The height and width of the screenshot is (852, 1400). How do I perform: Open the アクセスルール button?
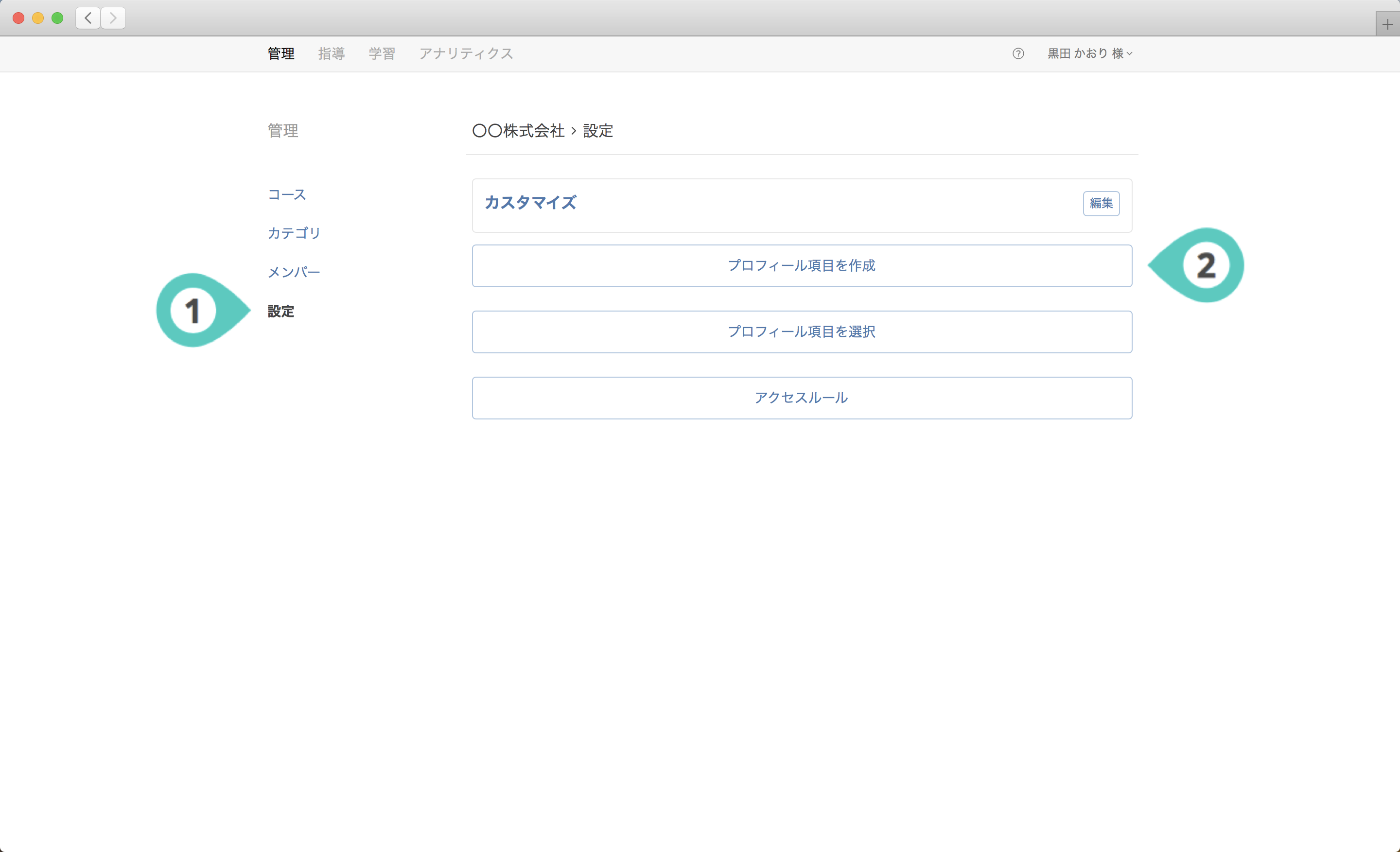click(801, 398)
